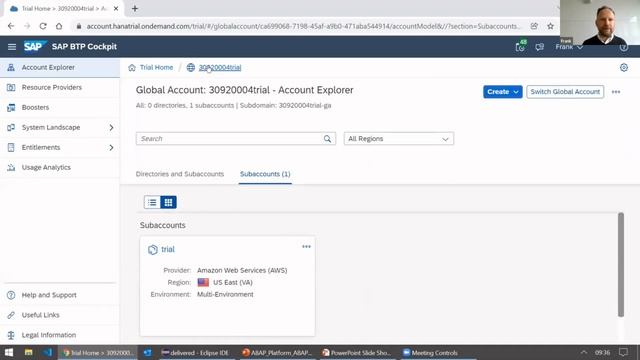The height and width of the screenshot is (360, 640).
Task: Click the Legal Information scales icon
Action: [11, 335]
